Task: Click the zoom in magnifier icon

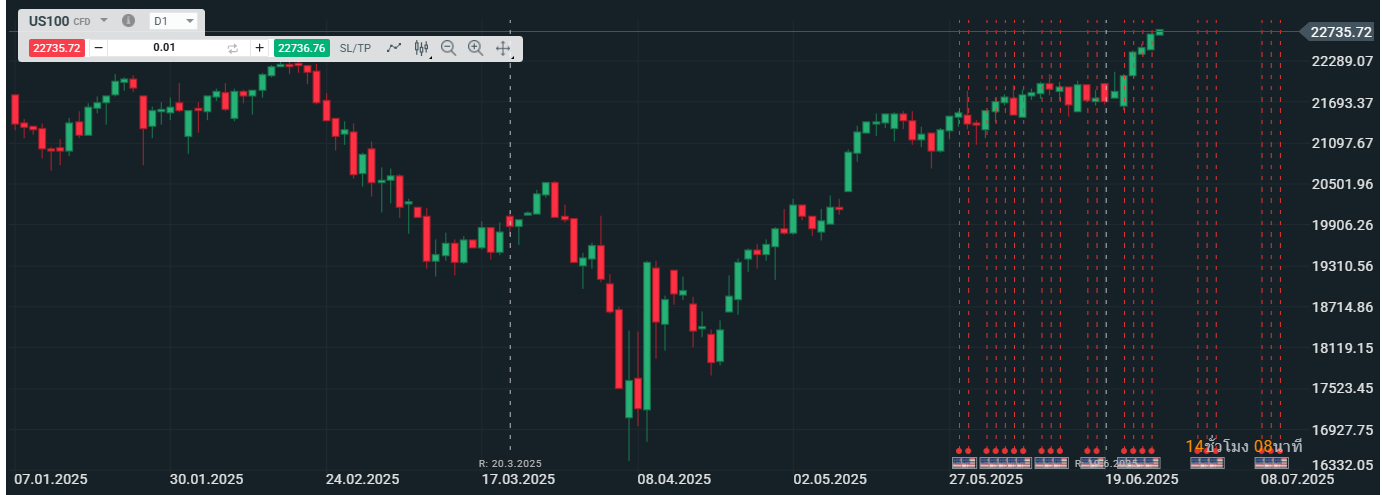Action: (475, 48)
